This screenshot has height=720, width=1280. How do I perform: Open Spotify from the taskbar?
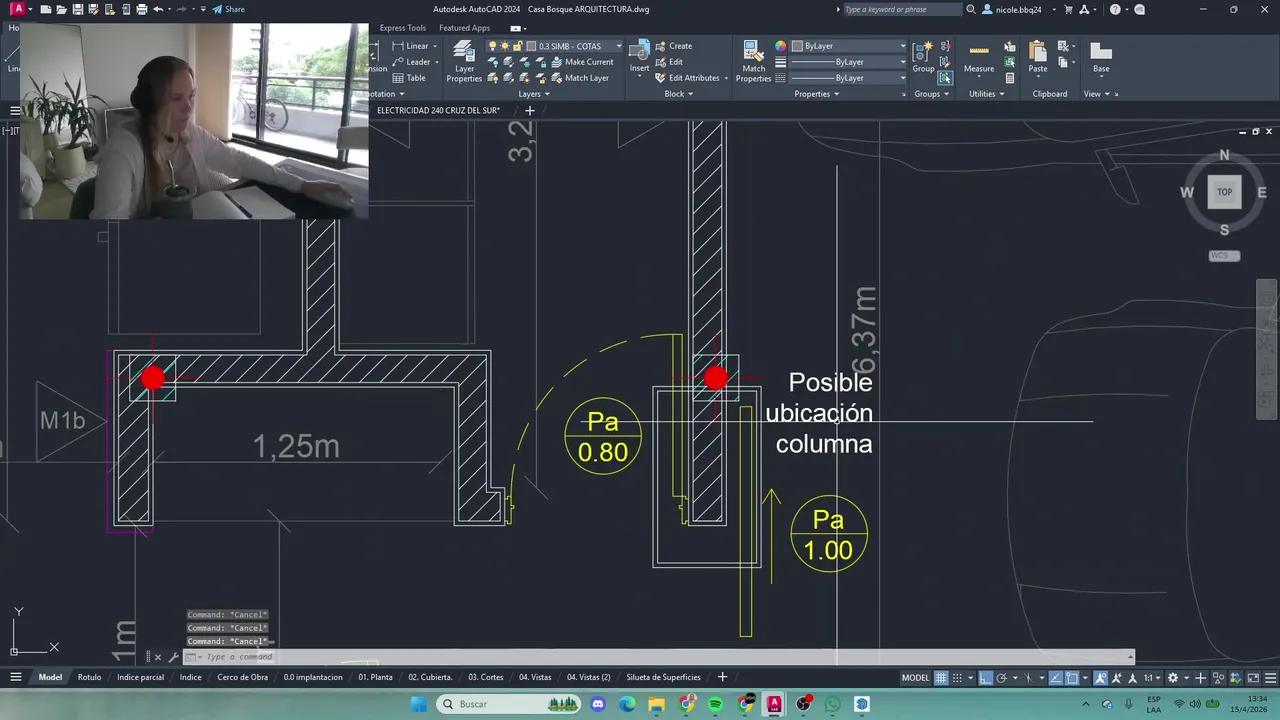(715, 704)
